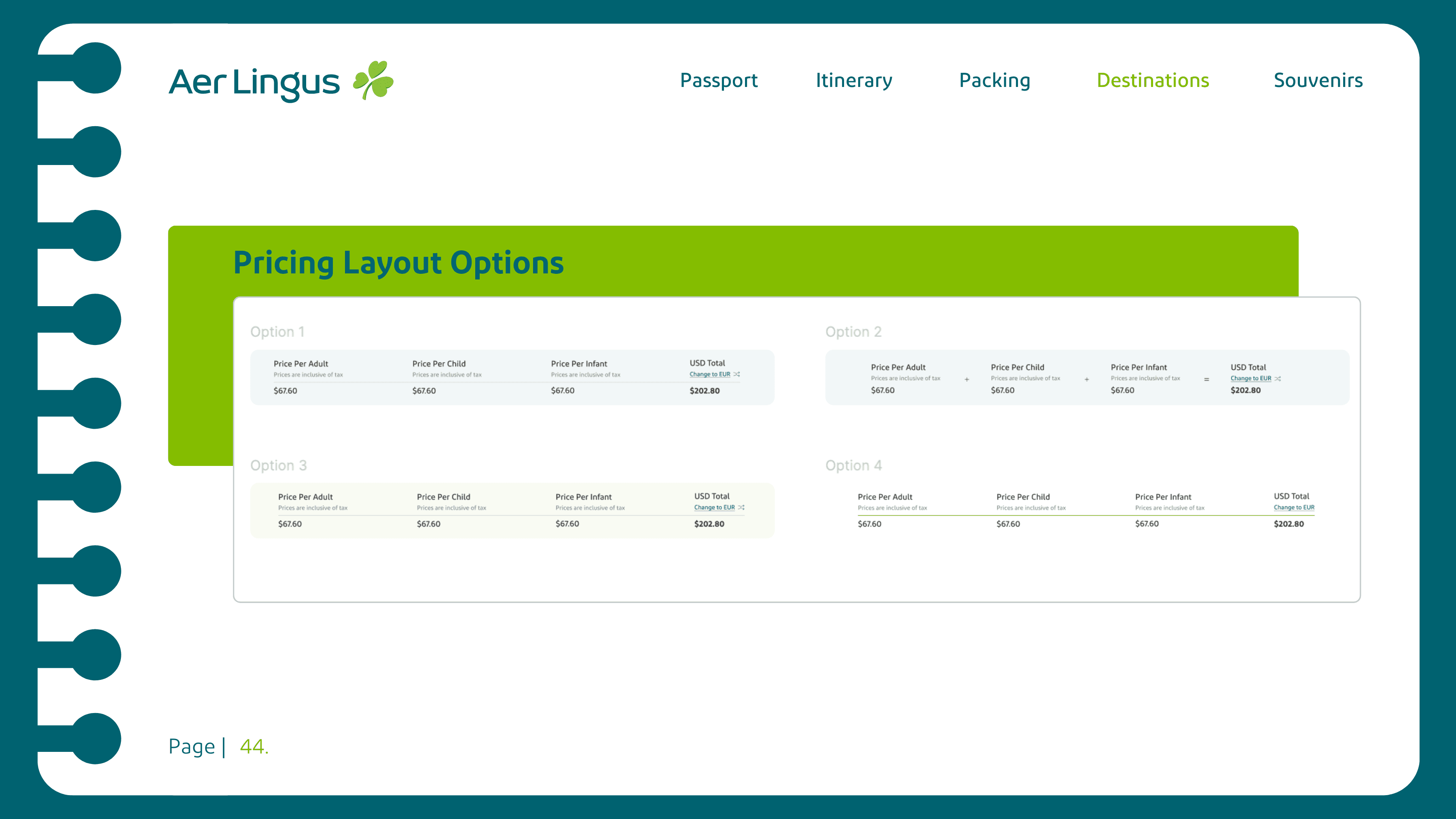The image size is (1456, 819).
Task: Go to the Packing tab
Action: point(995,80)
